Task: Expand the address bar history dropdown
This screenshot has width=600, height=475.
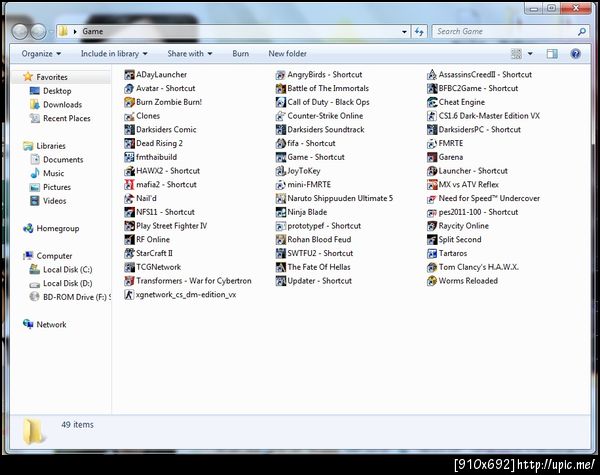Action: point(404,32)
